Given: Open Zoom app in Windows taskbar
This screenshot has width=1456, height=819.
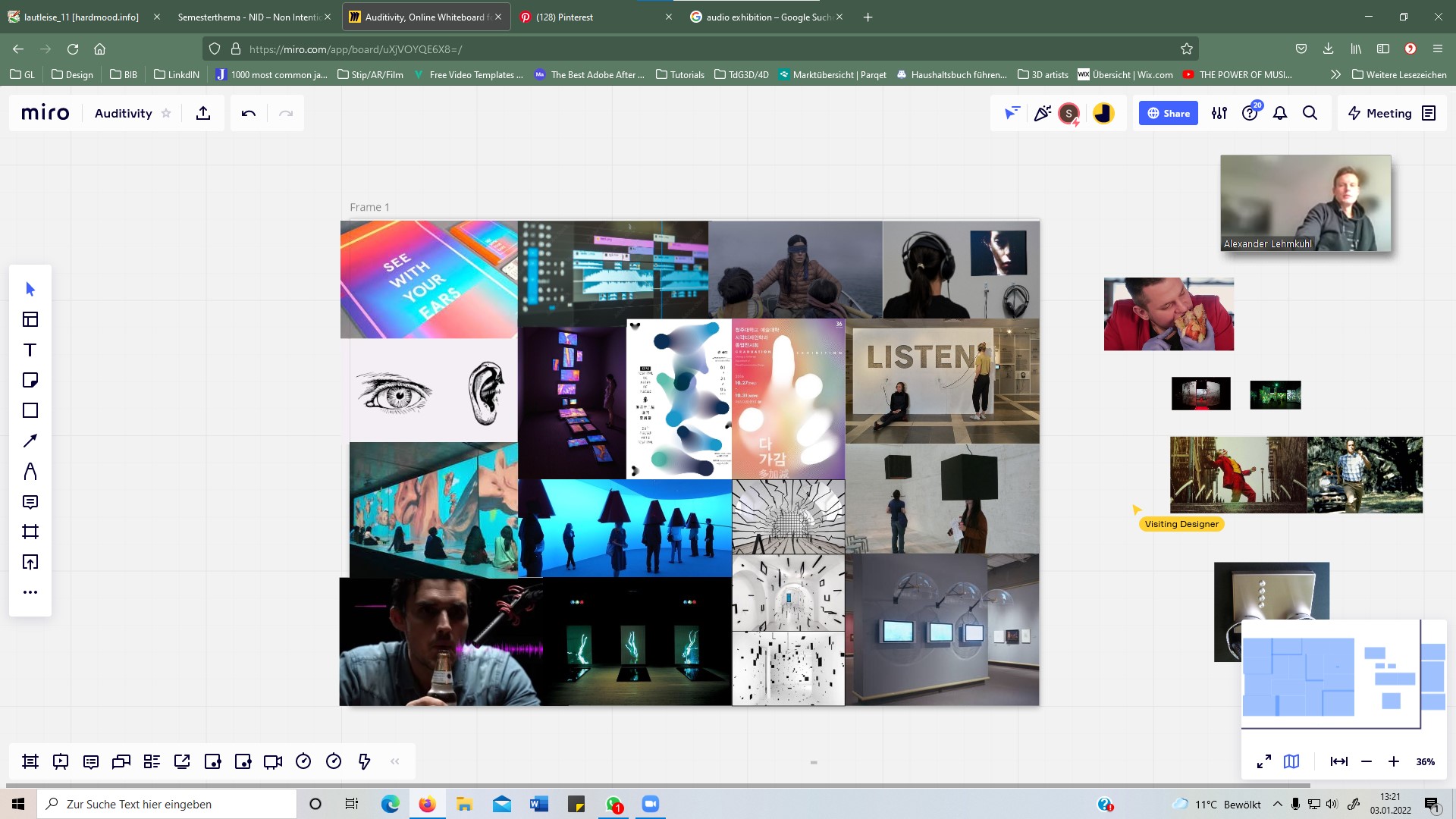Looking at the screenshot, I should point(651,804).
